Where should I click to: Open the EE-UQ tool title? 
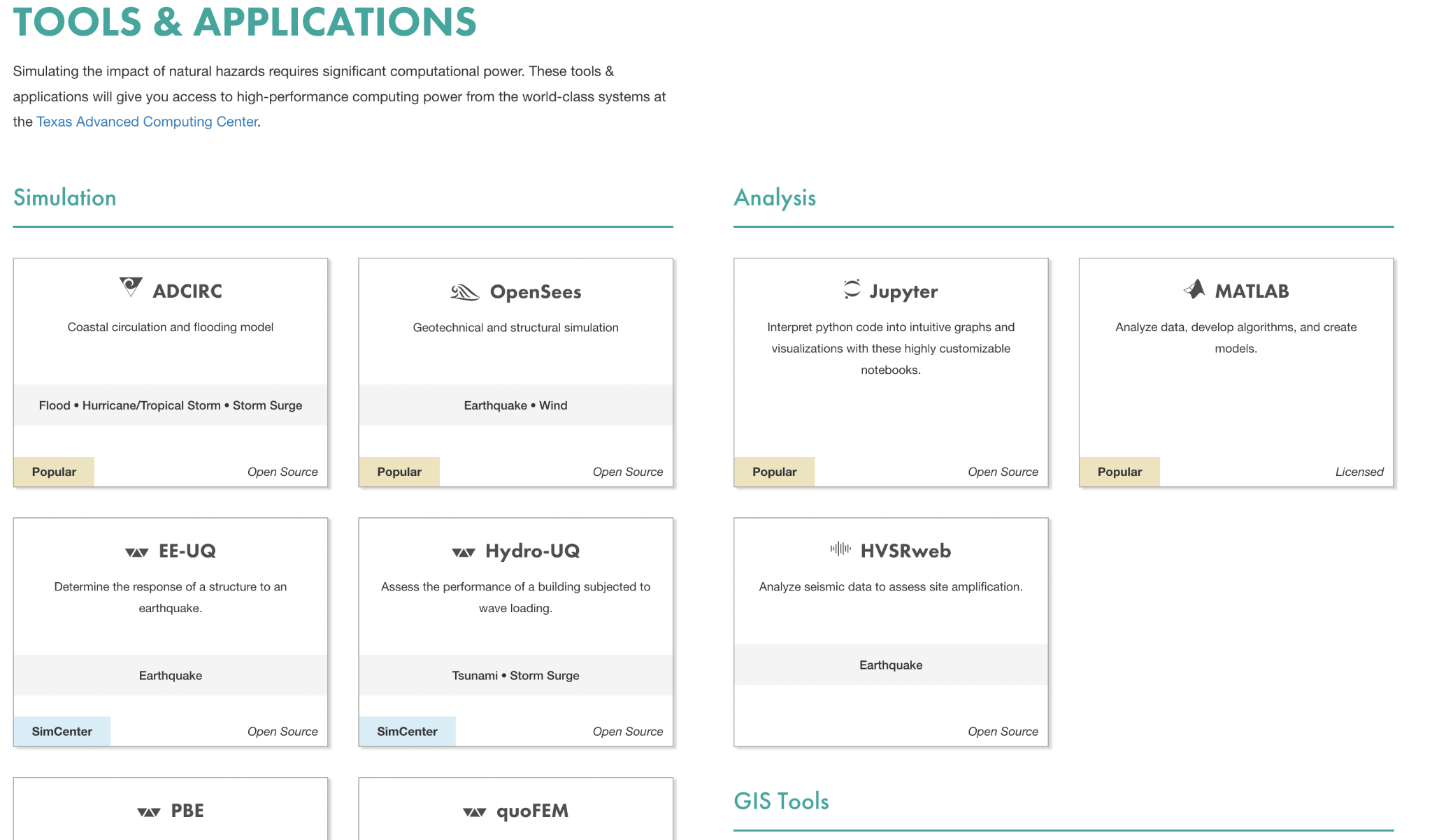point(187,551)
